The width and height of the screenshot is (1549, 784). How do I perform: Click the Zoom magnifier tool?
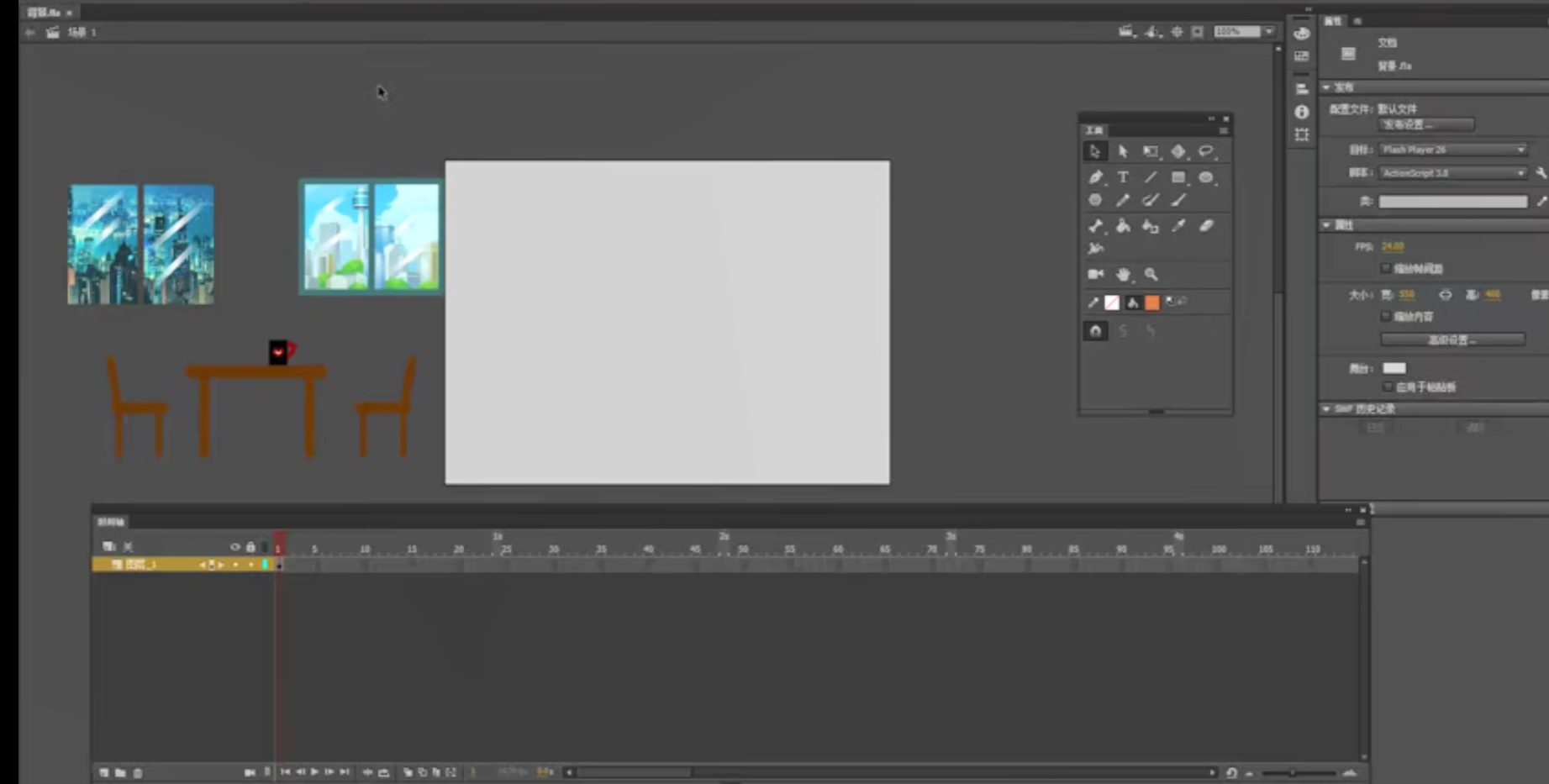click(1151, 275)
